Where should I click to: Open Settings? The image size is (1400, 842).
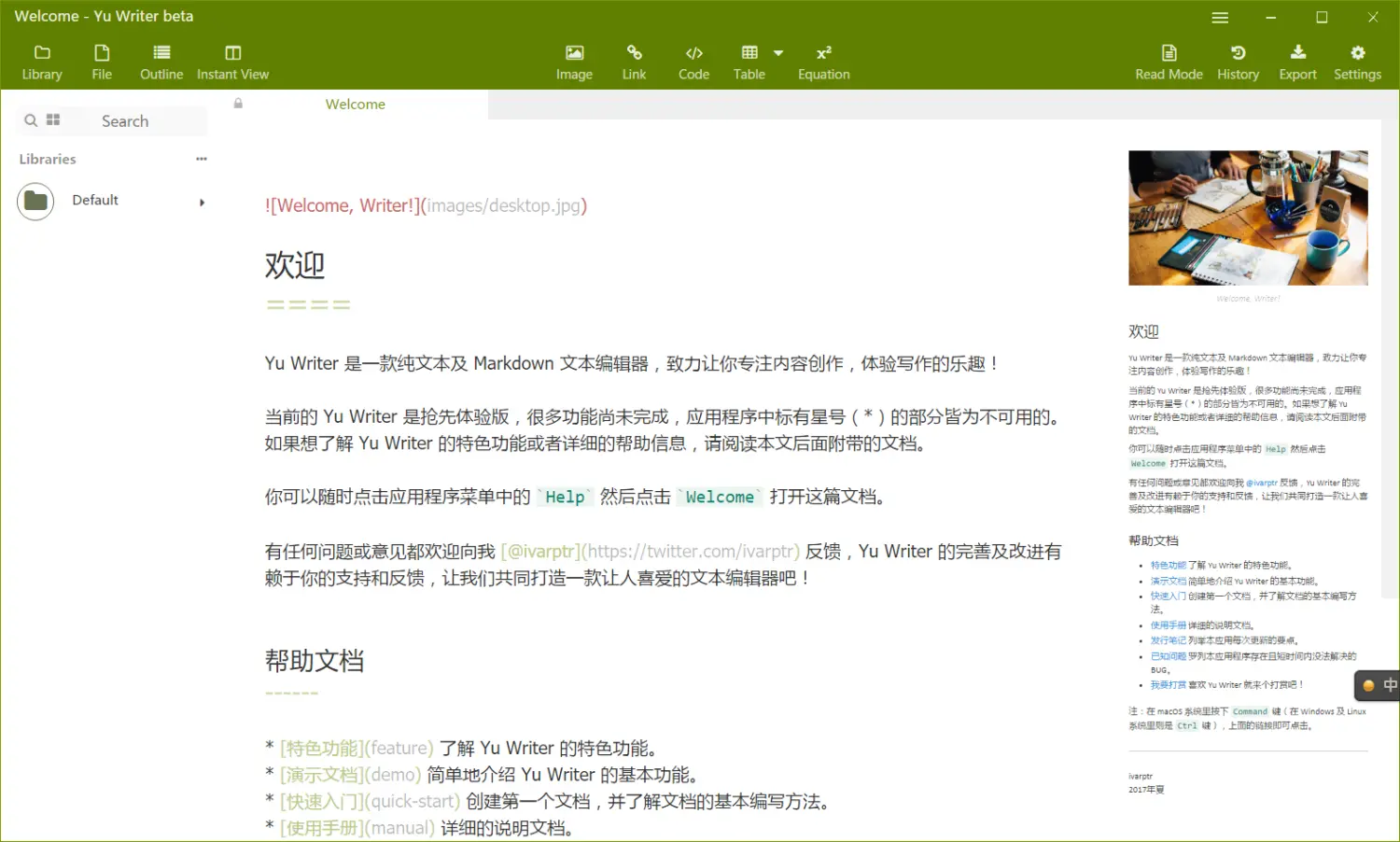tap(1357, 63)
